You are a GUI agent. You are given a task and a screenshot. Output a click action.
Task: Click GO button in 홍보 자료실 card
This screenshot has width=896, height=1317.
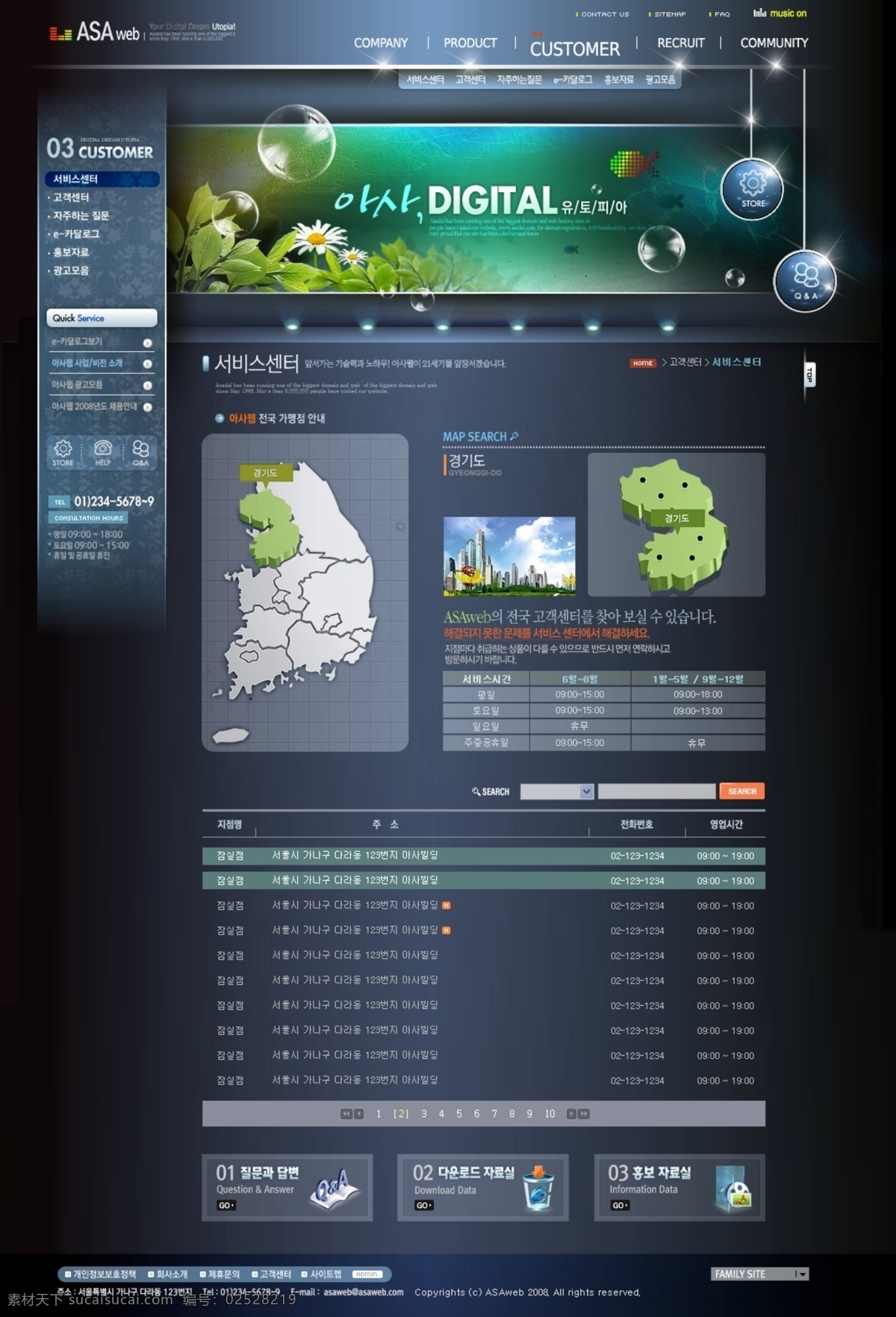pos(620,1206)
